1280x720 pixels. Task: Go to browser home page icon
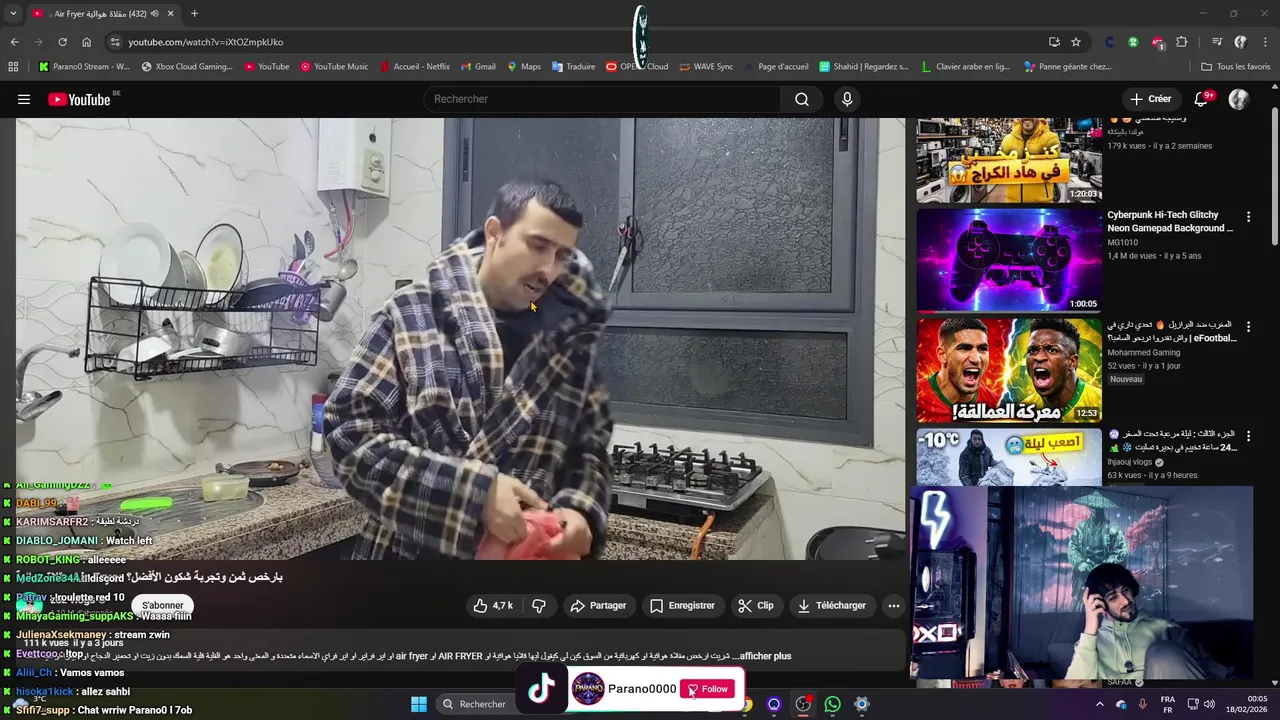tap(86, 42)
